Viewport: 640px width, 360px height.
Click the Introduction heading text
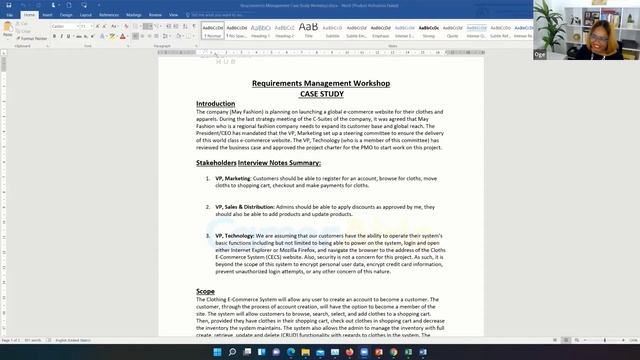(x=216, y=104)
